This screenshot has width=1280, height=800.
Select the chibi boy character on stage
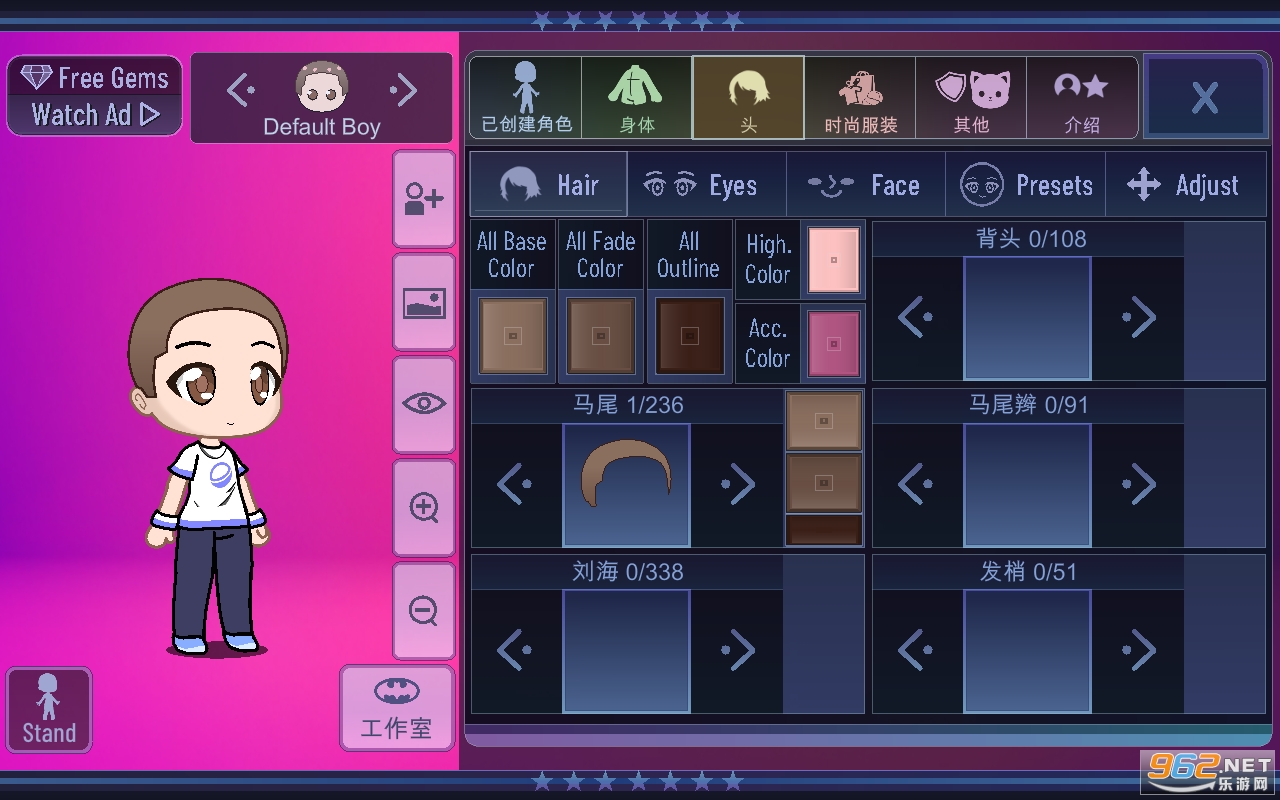coord(209,467)
